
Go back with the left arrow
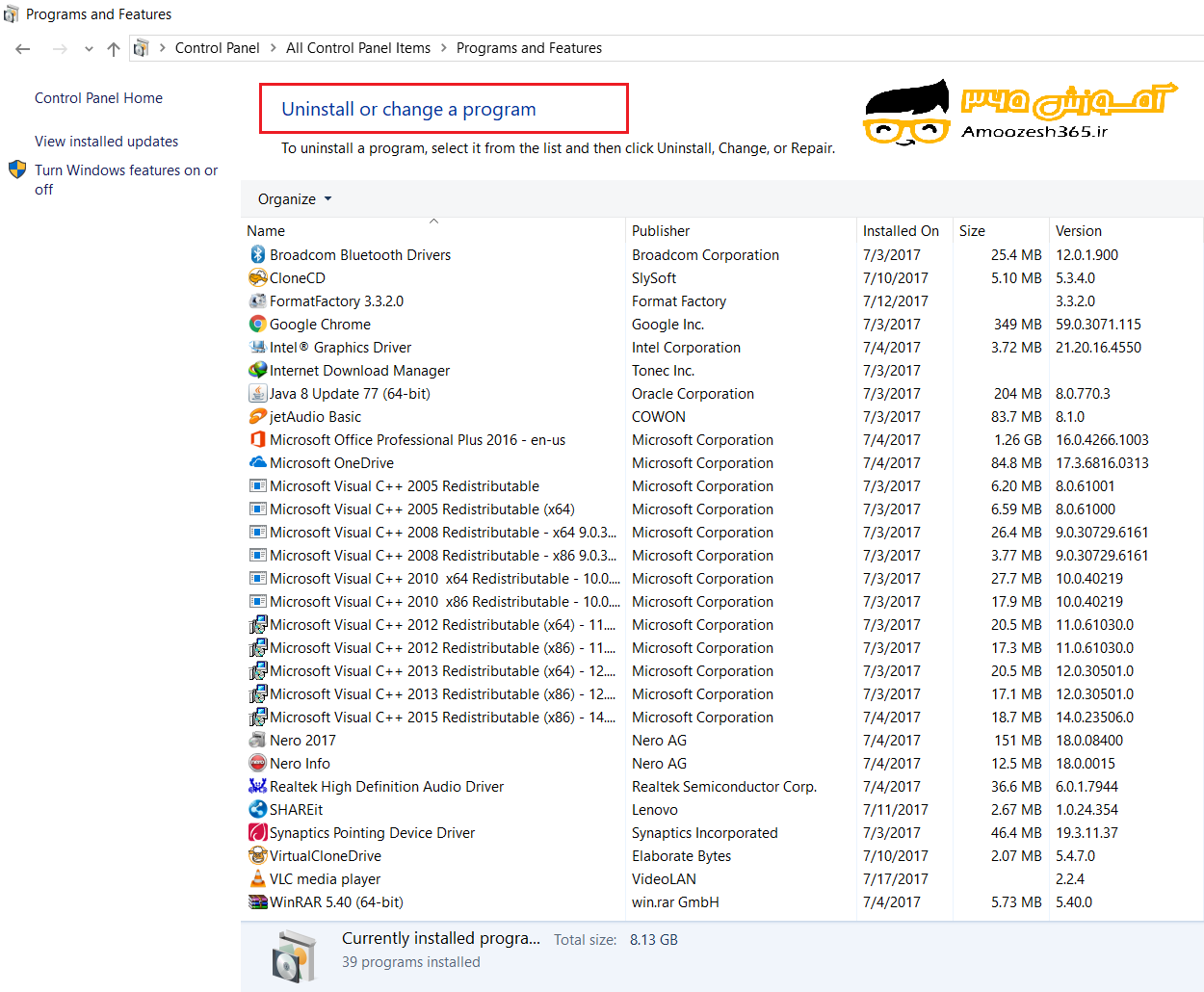click(23, 48)
